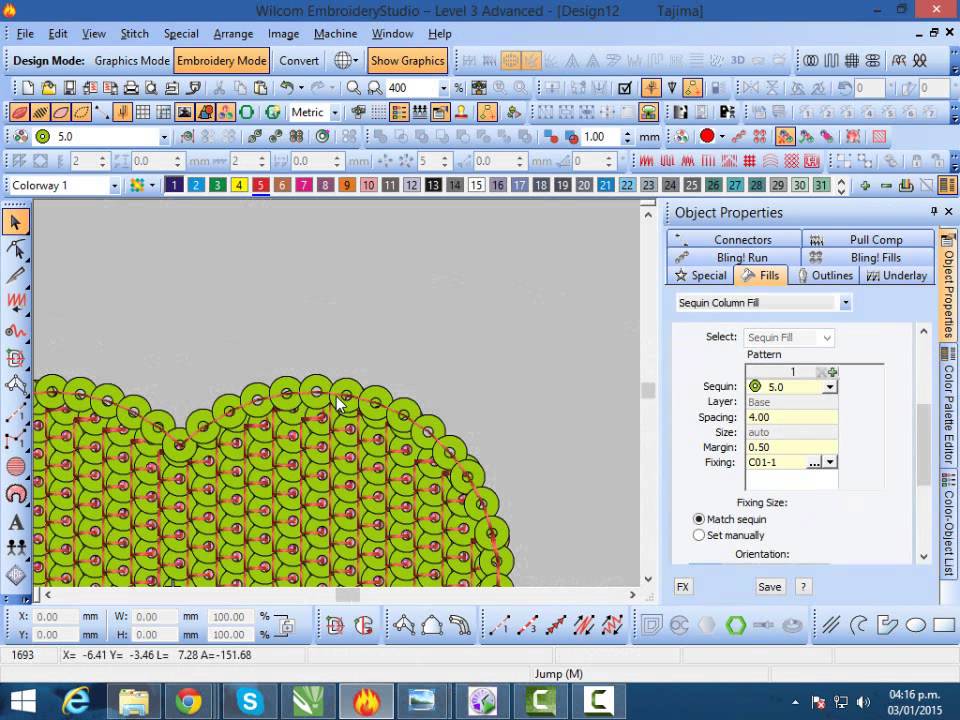Switch to the Outlines tab

pyautogui.click(x=825, y=276)
